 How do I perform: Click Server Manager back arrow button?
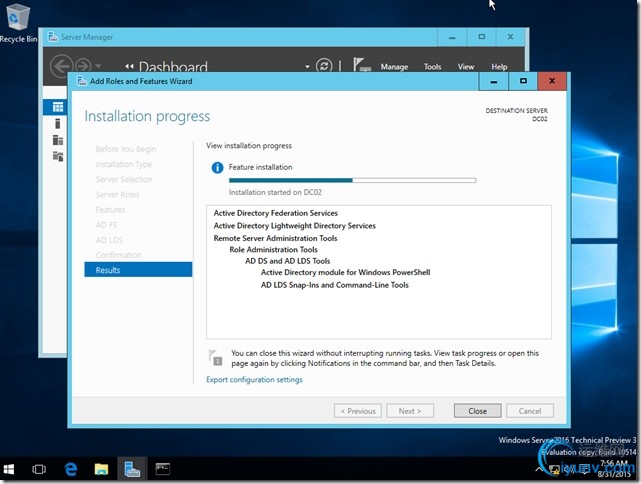click(x=61, y=65)
